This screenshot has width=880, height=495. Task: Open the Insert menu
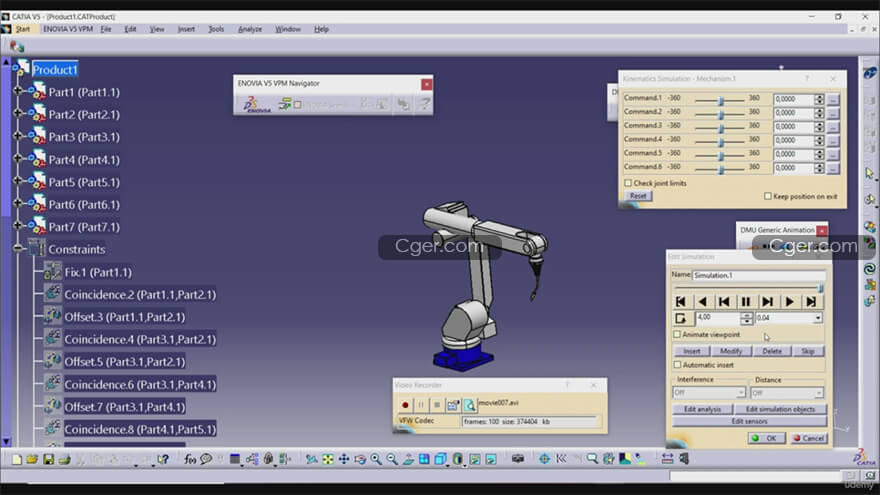186,29
